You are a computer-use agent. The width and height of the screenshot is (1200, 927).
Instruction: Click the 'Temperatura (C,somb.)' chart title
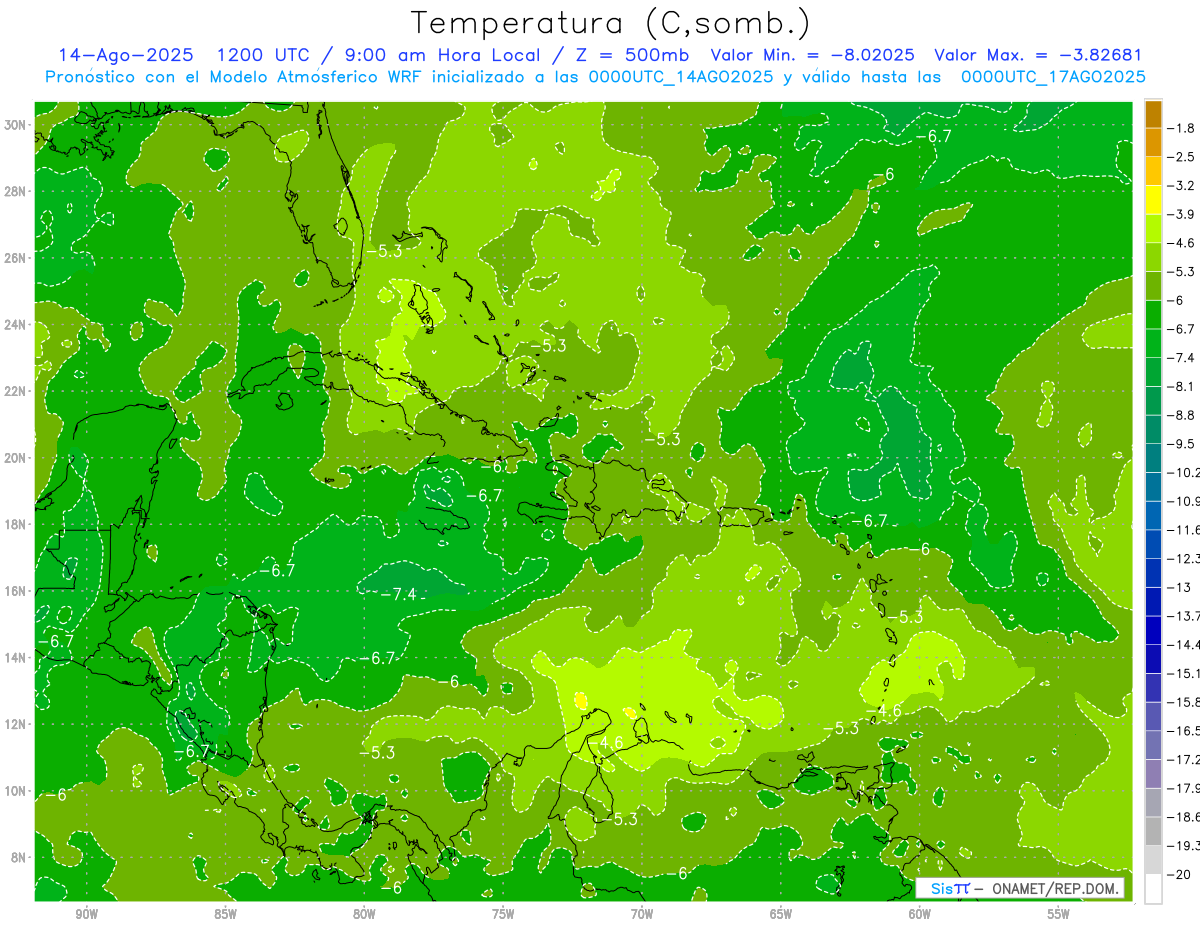tap(610, 23)
